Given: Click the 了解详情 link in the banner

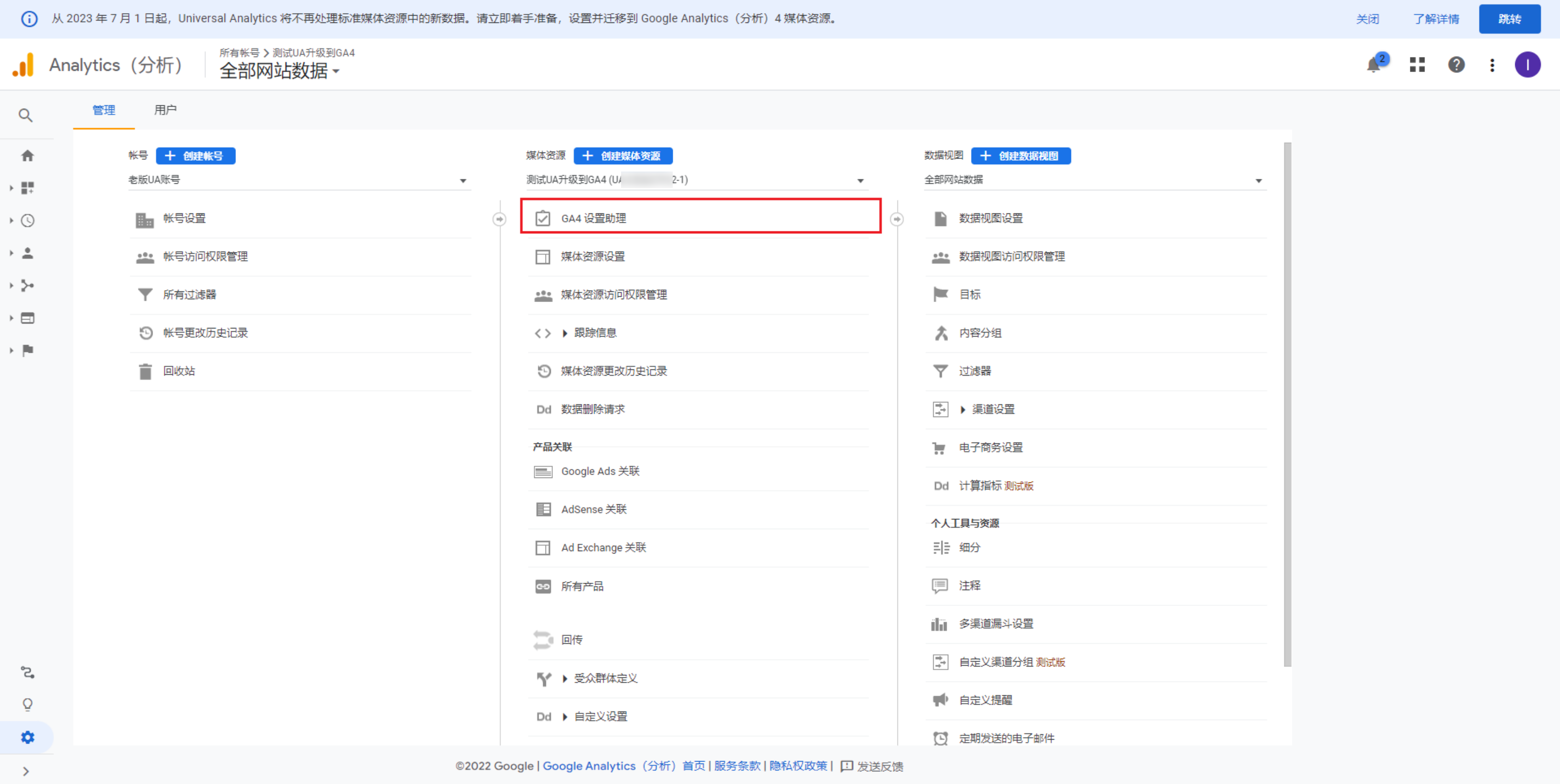Looking at the screenshot, I should [x=1435, y=19].
